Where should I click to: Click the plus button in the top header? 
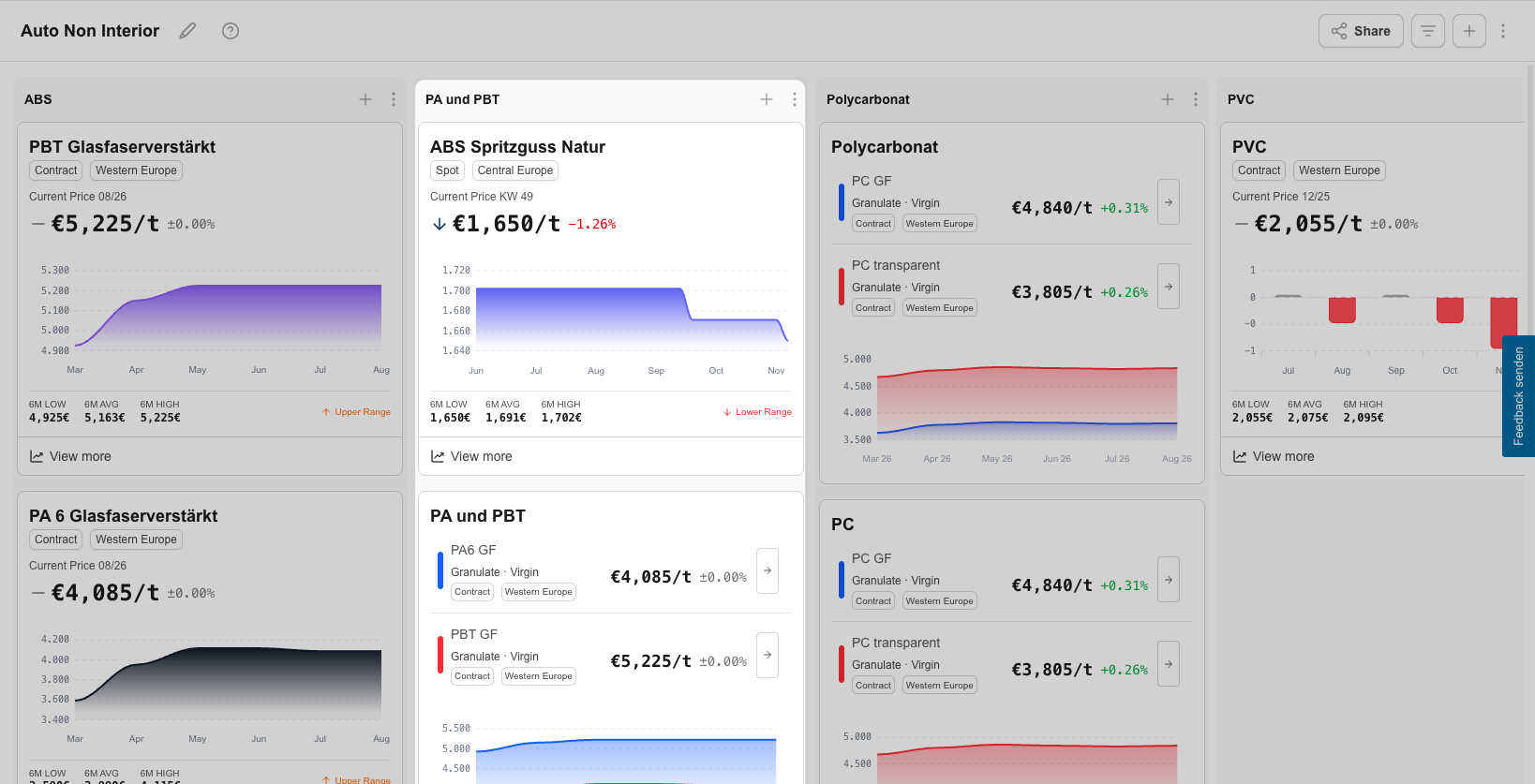coord(1469,31)
